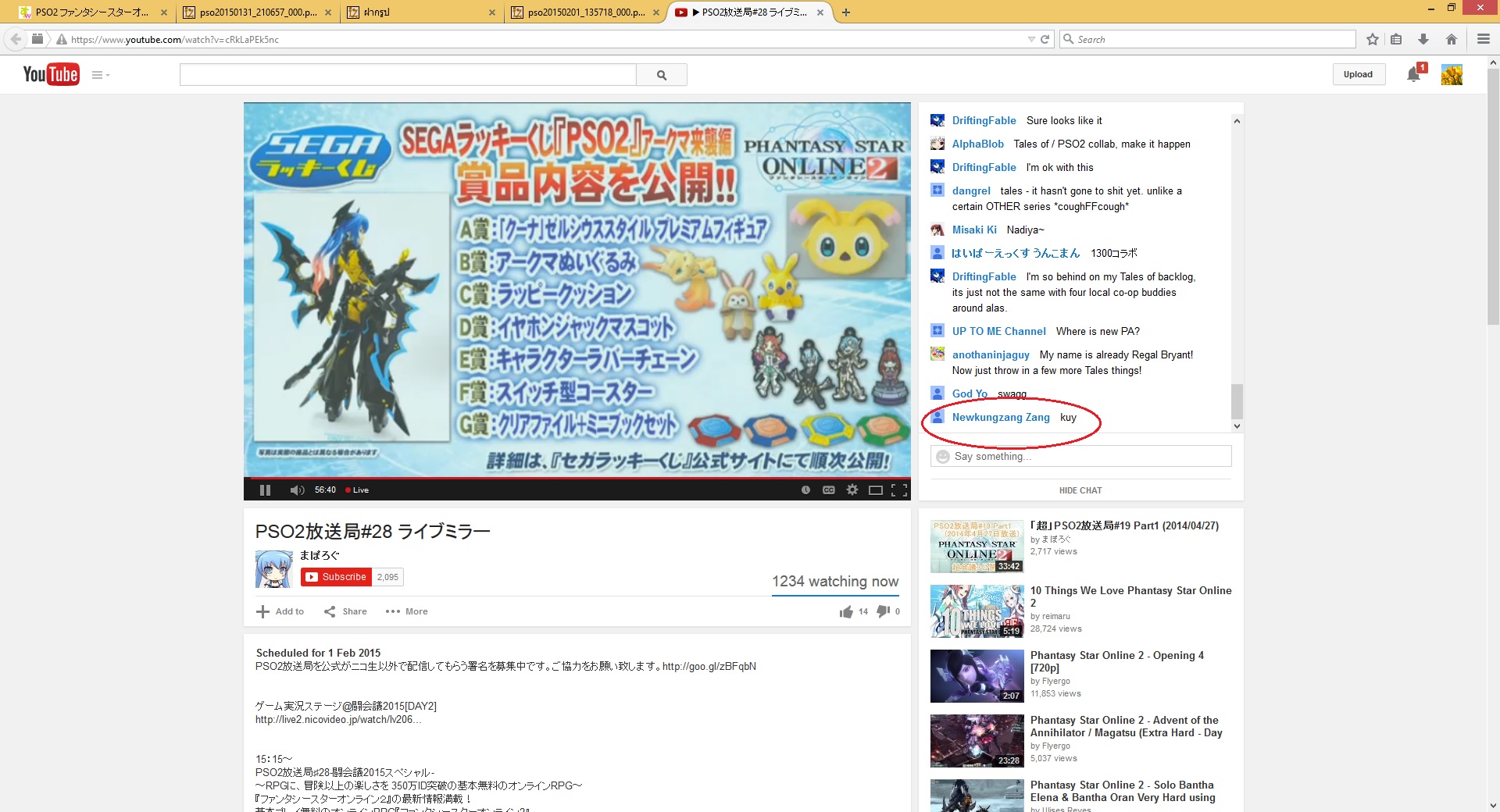Open the URL history dropdown arrow
Image resolution: width=1500 pixels, height=812 pixels.
point(1032,39)
